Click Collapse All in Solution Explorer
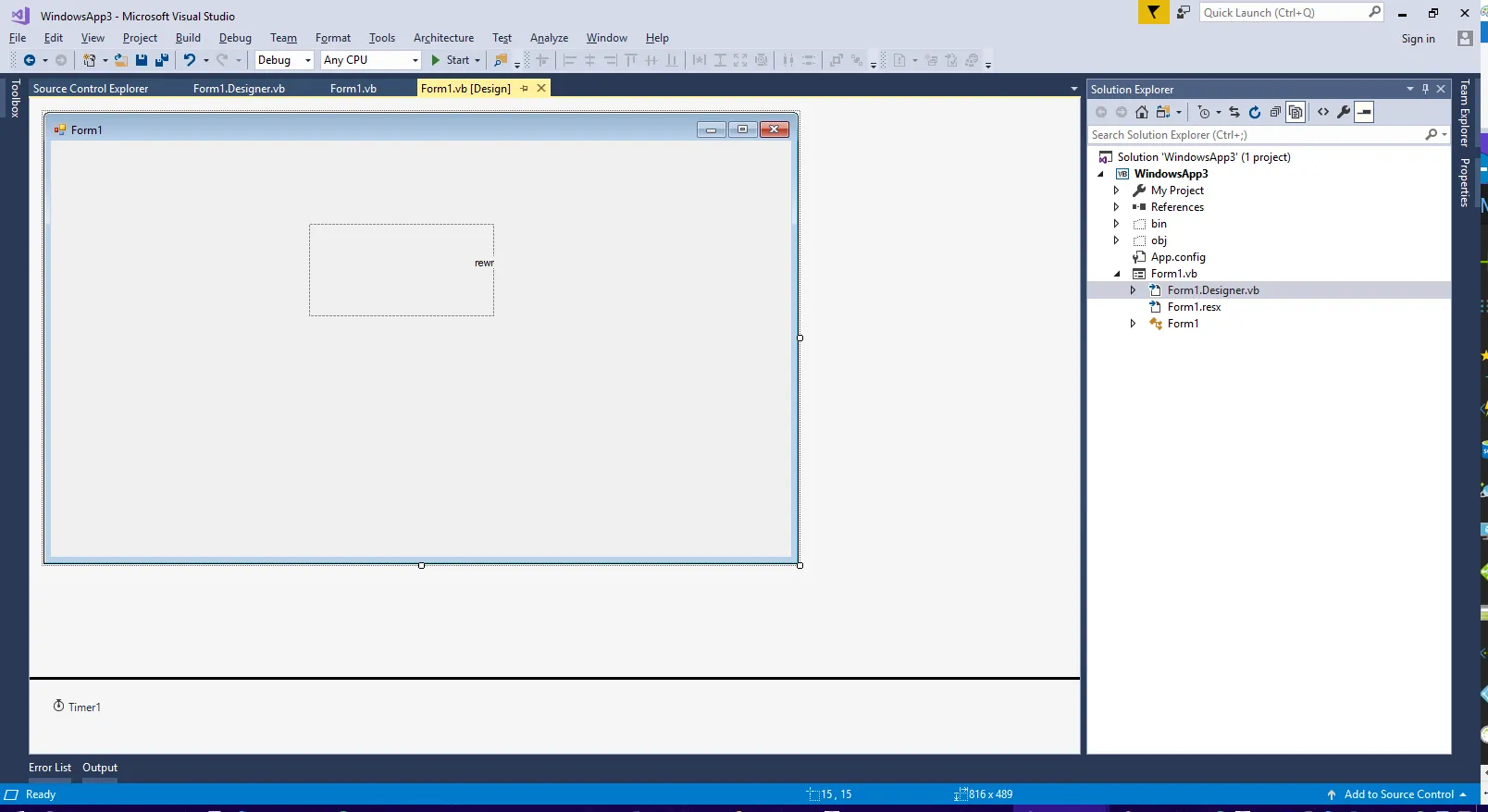 (1275, 112)
